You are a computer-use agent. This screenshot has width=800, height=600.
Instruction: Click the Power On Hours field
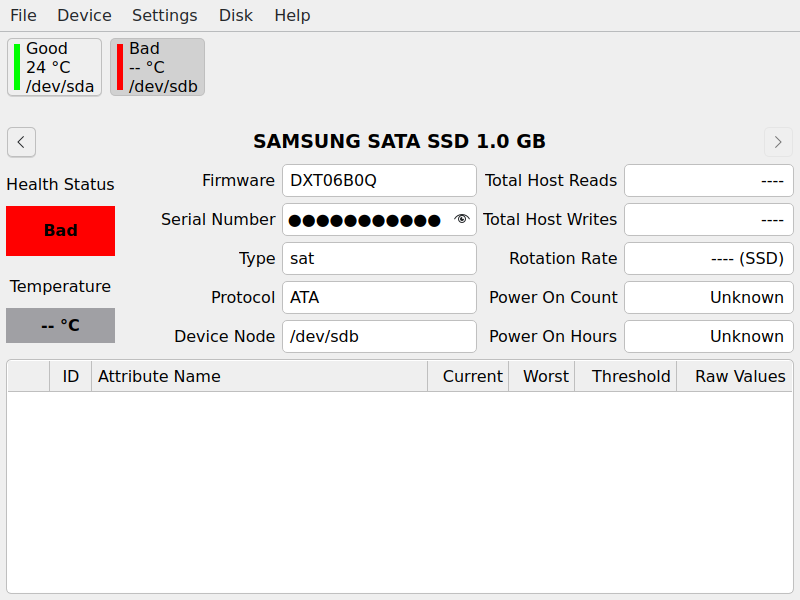coord(708,337)
